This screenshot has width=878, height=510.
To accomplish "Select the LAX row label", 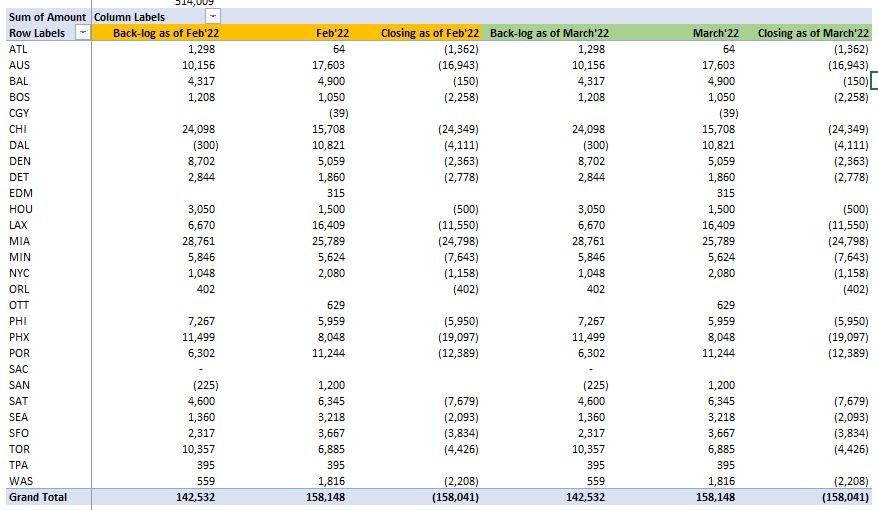I will [18, 225].
